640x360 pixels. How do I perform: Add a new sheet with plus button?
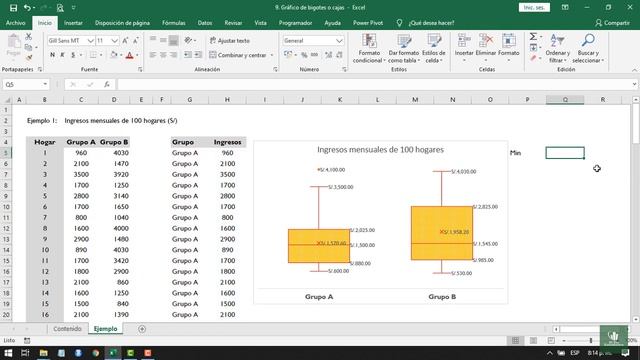(142, 329)
